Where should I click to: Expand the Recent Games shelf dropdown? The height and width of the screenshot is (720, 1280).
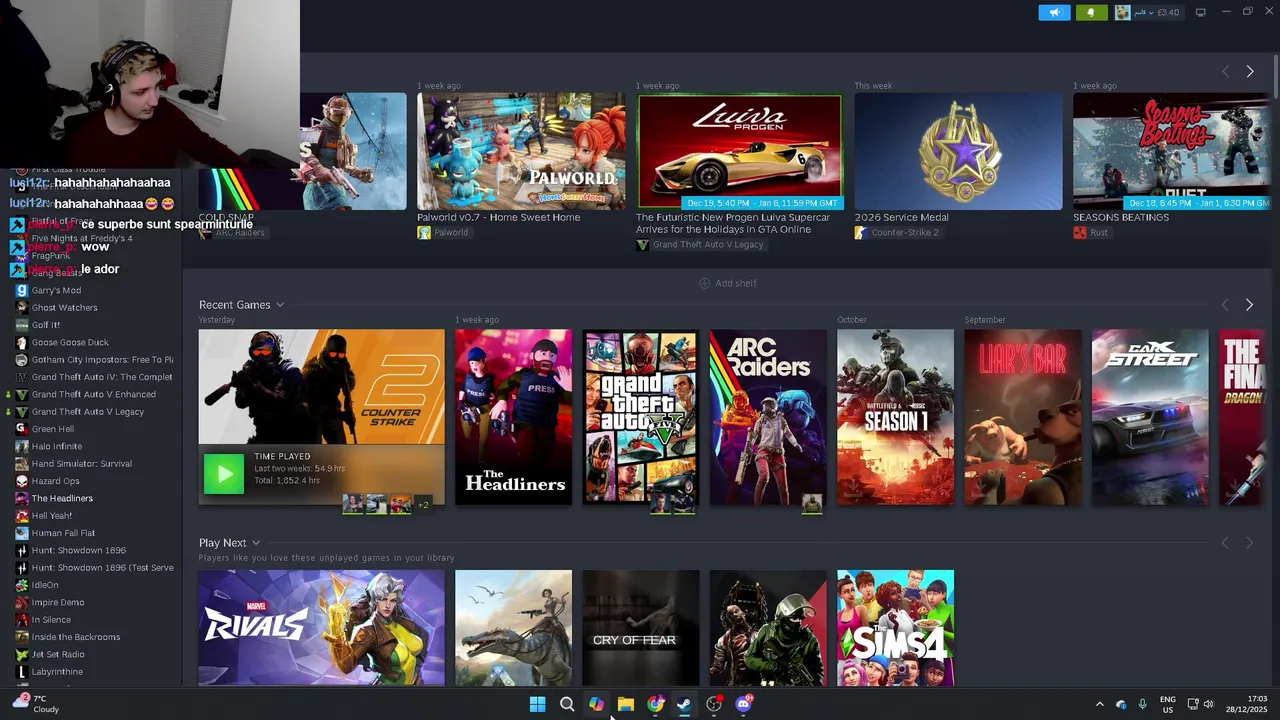click(280, 305)
